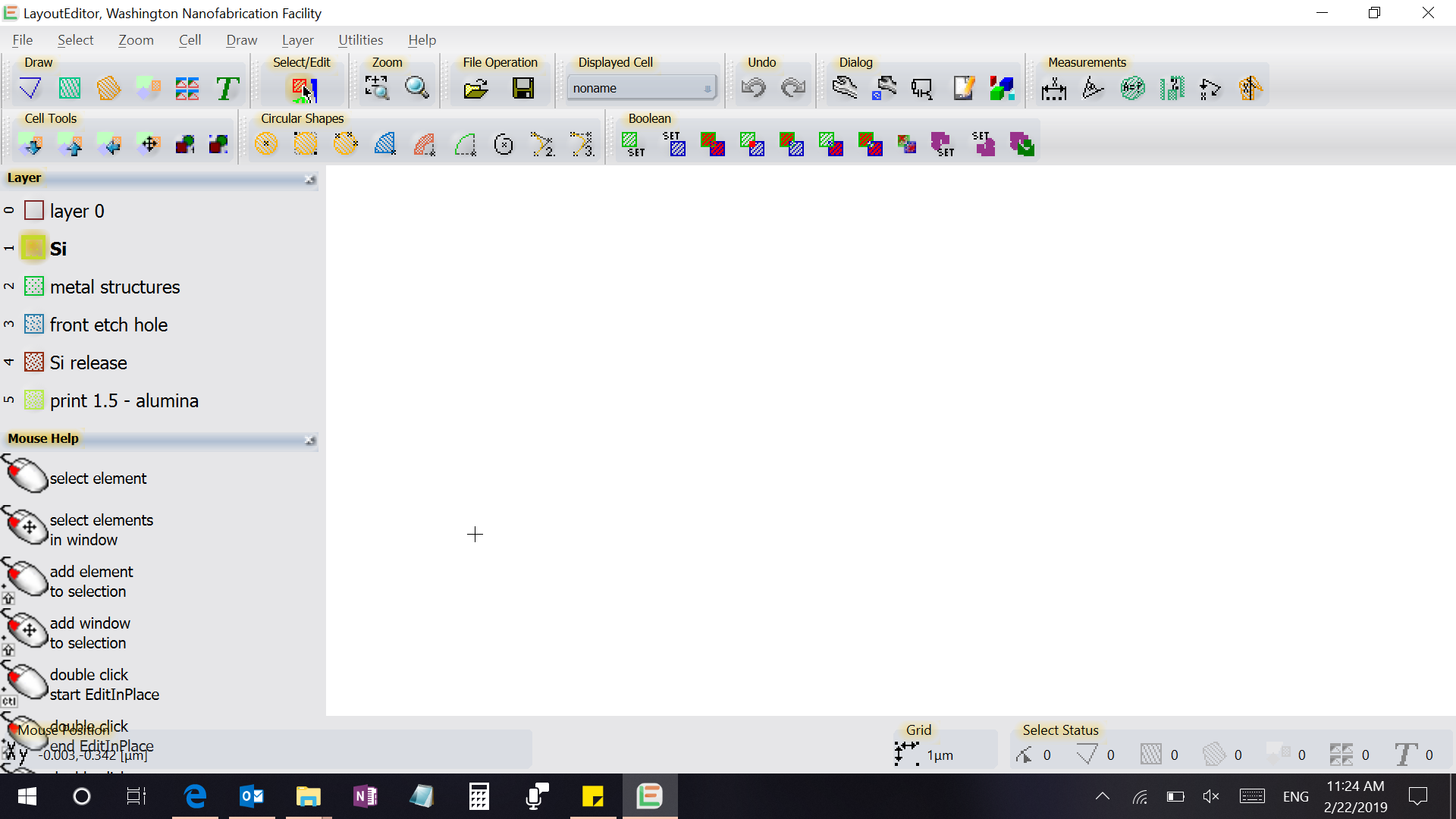The height and width of the screenshot is (819, 1456).
Task: Click the Si release red swatch
Action: tap(34, 362)
